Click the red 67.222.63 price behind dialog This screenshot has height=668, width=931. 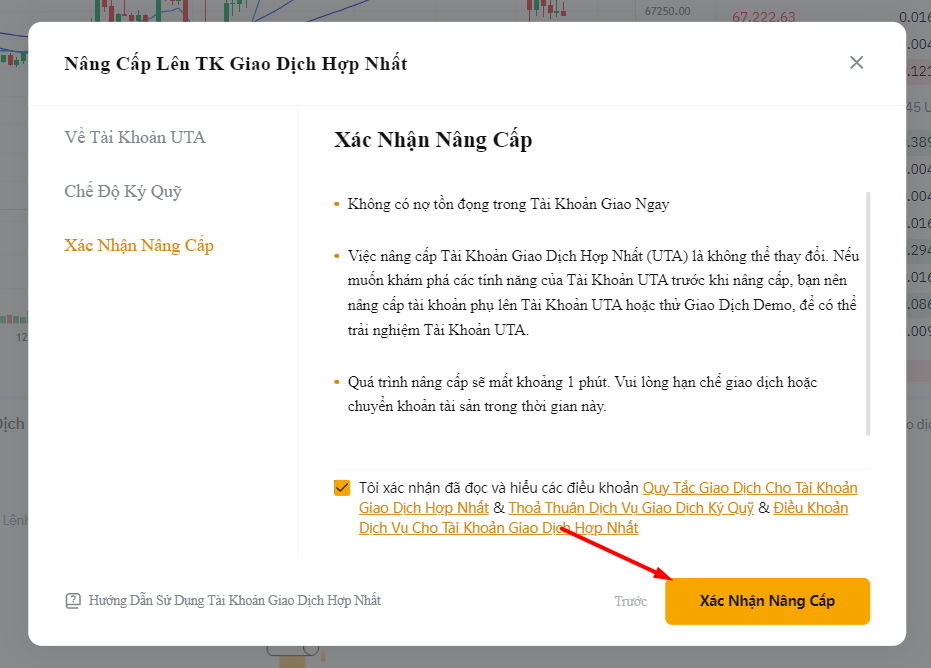click(764, 17)
